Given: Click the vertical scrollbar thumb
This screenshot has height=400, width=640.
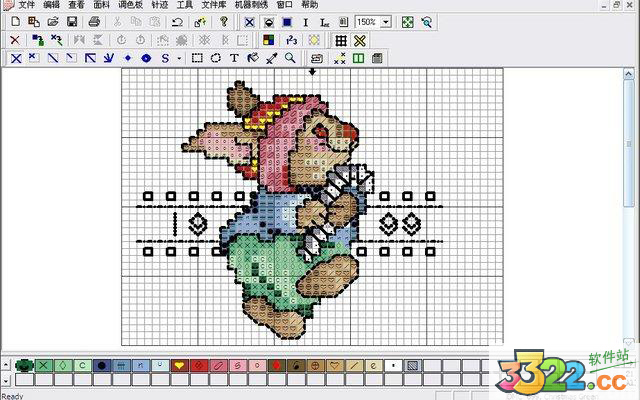Looking at the screenshot, I should point(629,144).
